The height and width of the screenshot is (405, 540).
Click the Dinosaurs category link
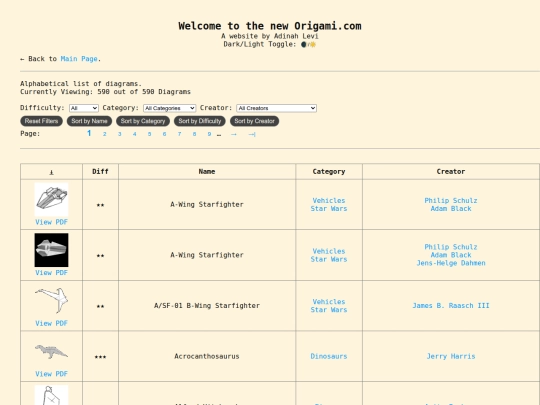(329, 356)
